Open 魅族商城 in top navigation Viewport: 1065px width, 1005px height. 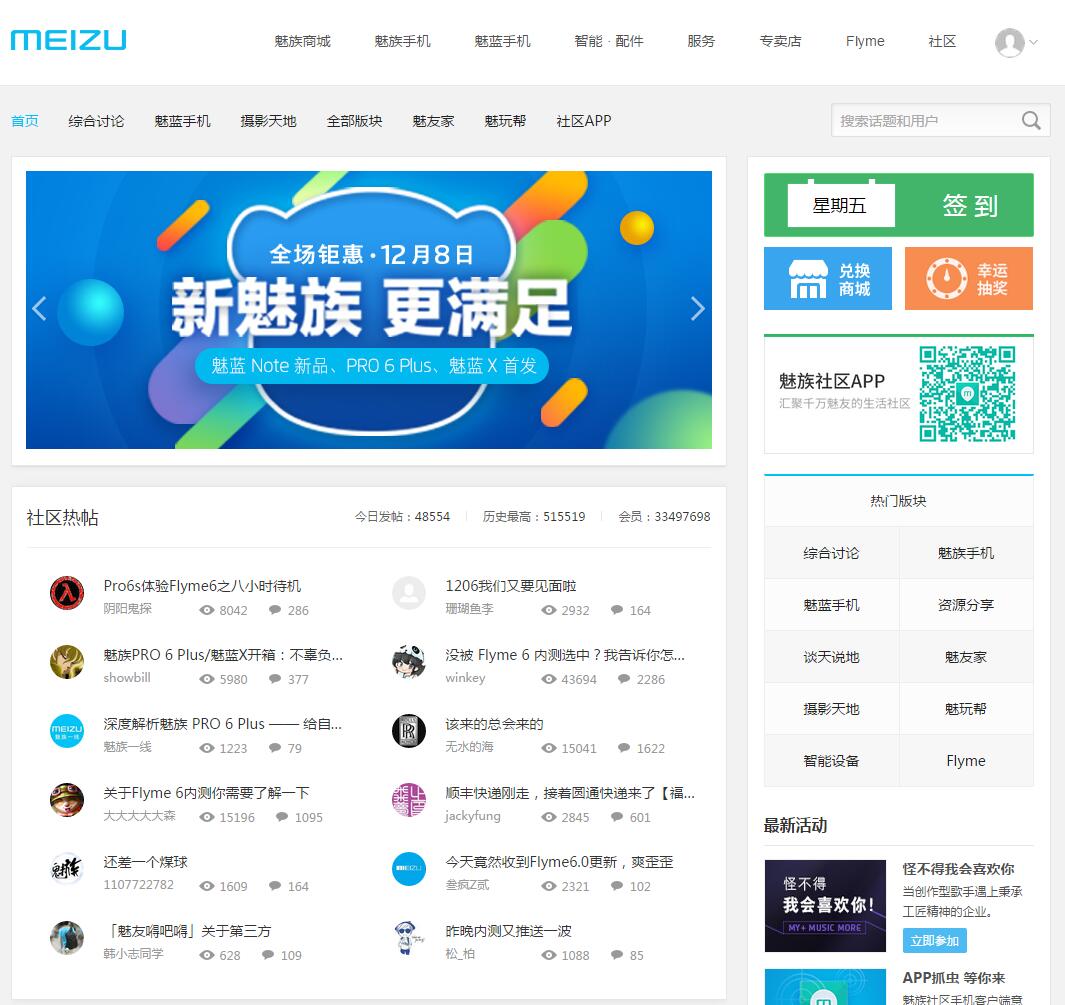(x=302, y=41)
